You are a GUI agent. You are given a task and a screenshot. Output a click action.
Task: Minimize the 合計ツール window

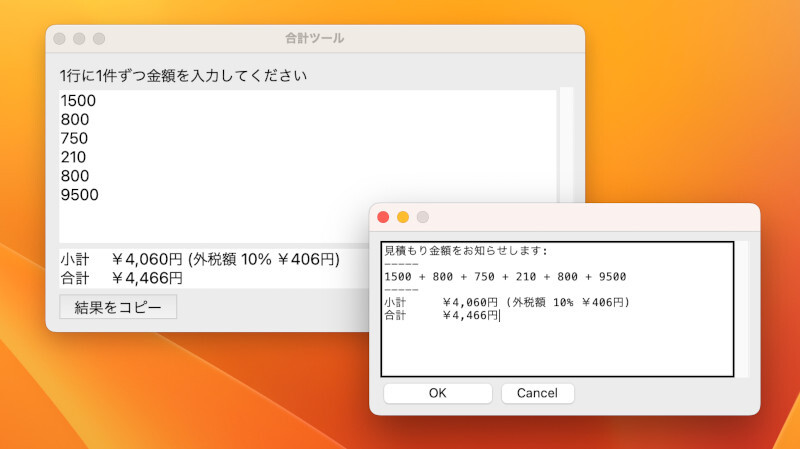pyautogui.click(x=79, y=39)
